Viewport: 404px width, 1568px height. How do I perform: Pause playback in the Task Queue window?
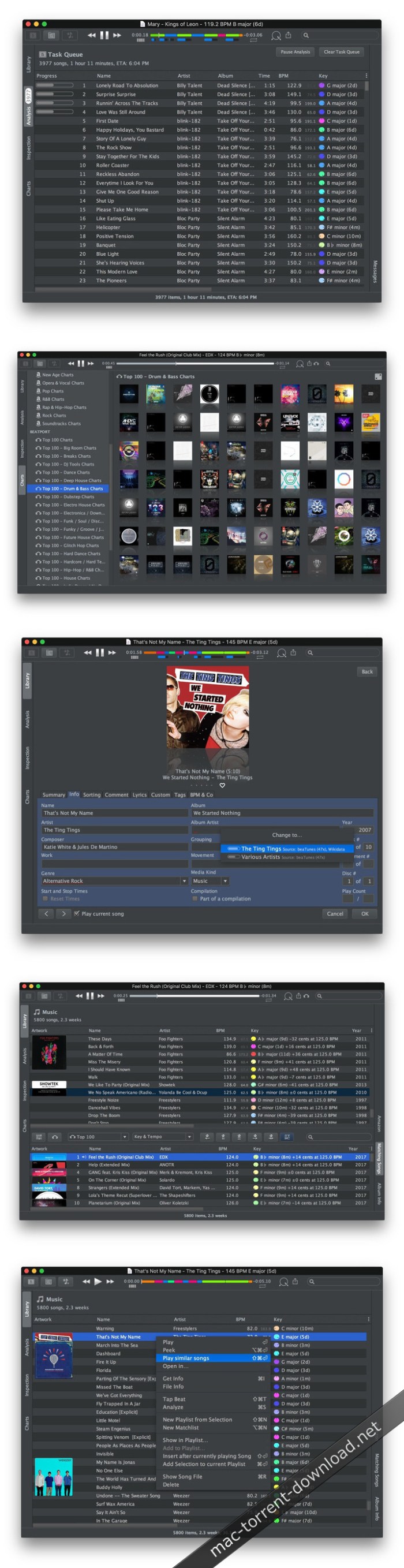pos(104,35)
